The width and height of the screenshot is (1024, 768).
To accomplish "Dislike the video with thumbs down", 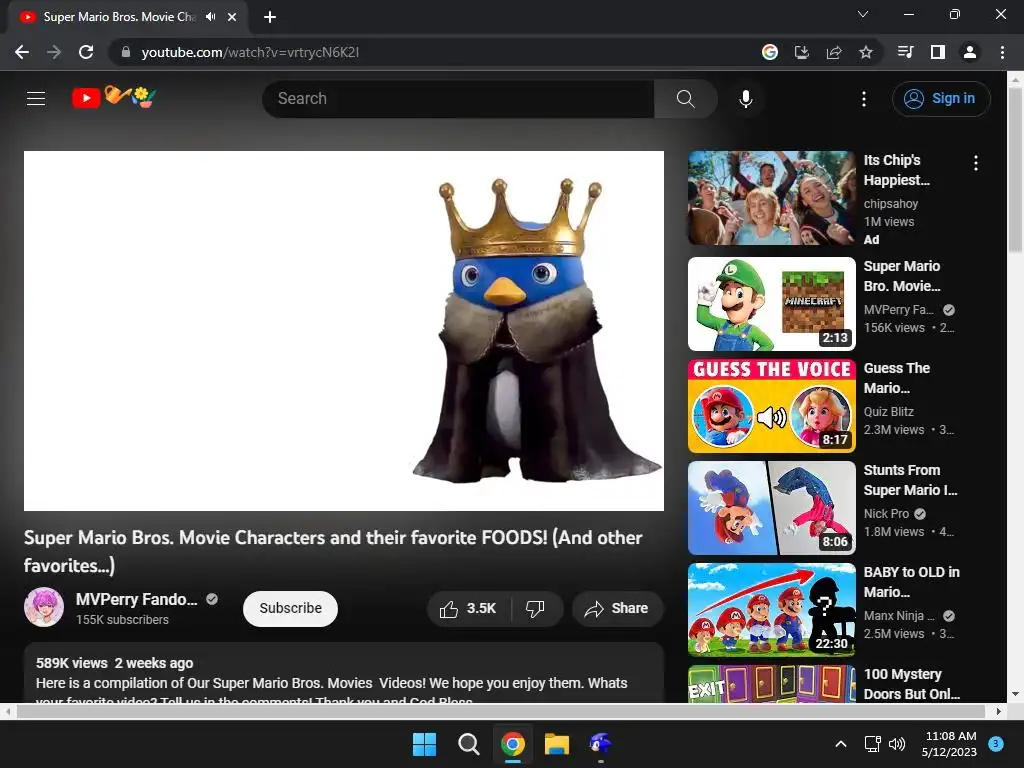I will (x=536, y=609).
